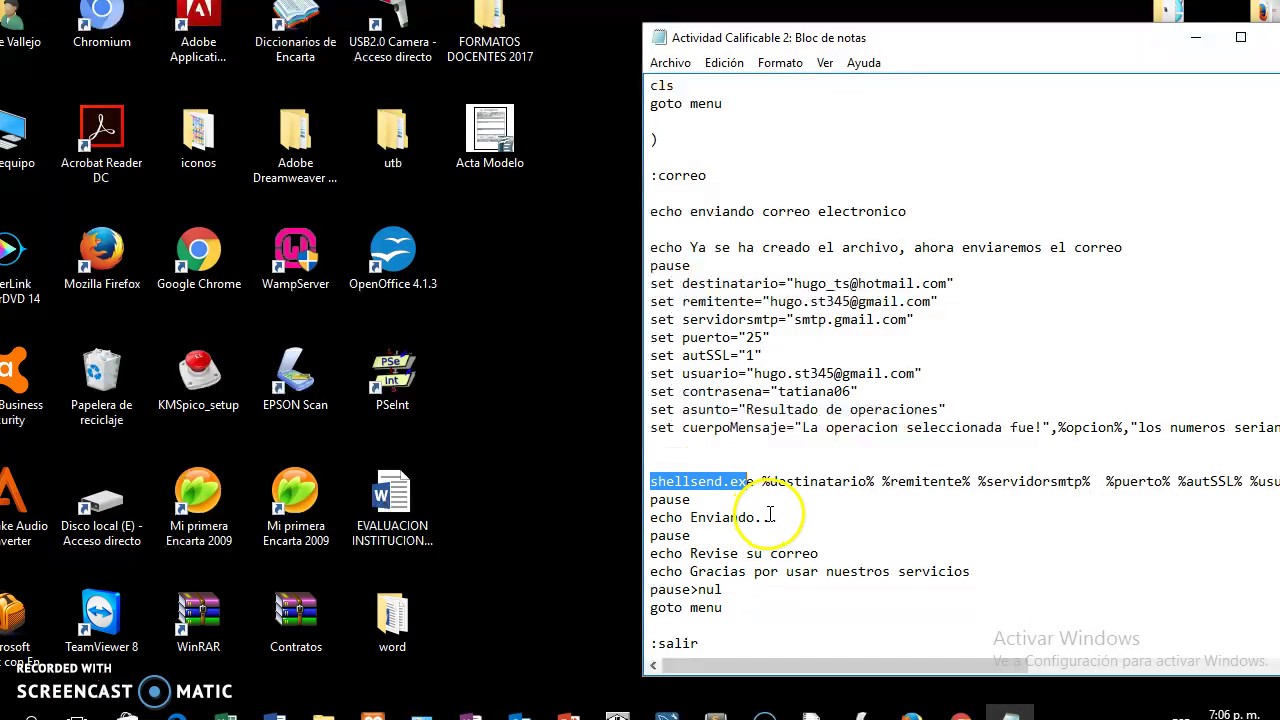The height and width of the screenshot is (720, 1280).
Task: Select the EPSON Scan desktop icon
Action: tap(295, 380)
